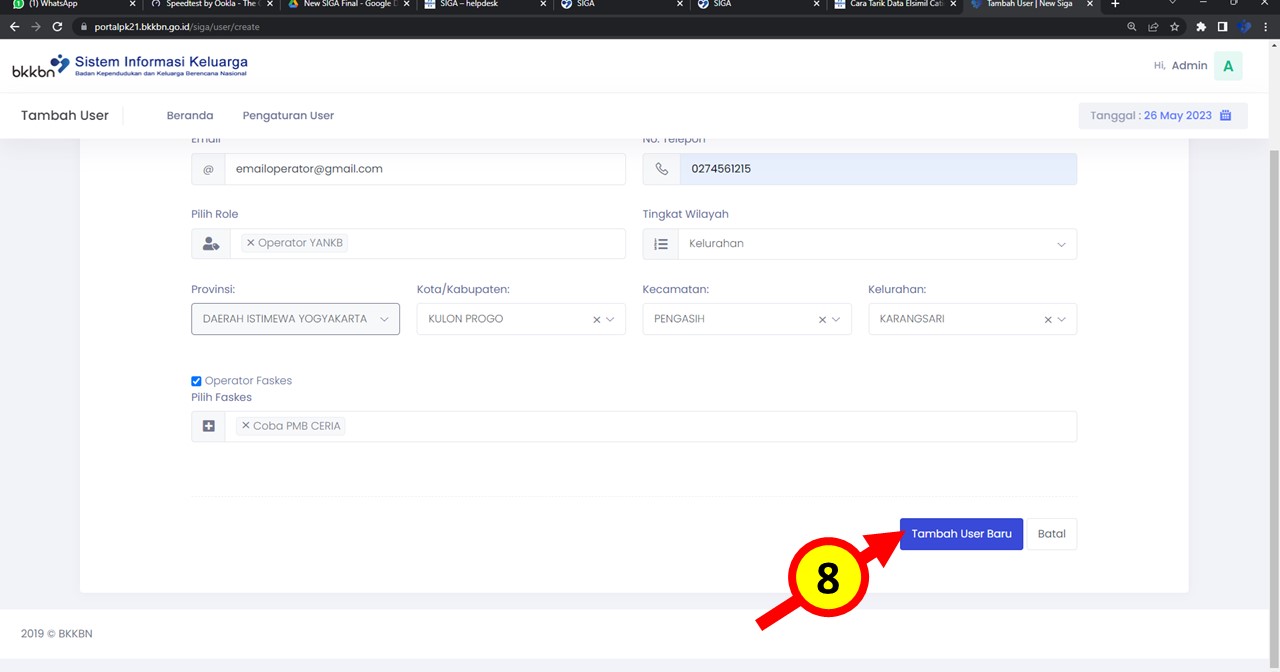Click the Admin avatar circle labeled A
Image resolution: width=1280 pixels, height=672 pixels.
coord(1228,65)
